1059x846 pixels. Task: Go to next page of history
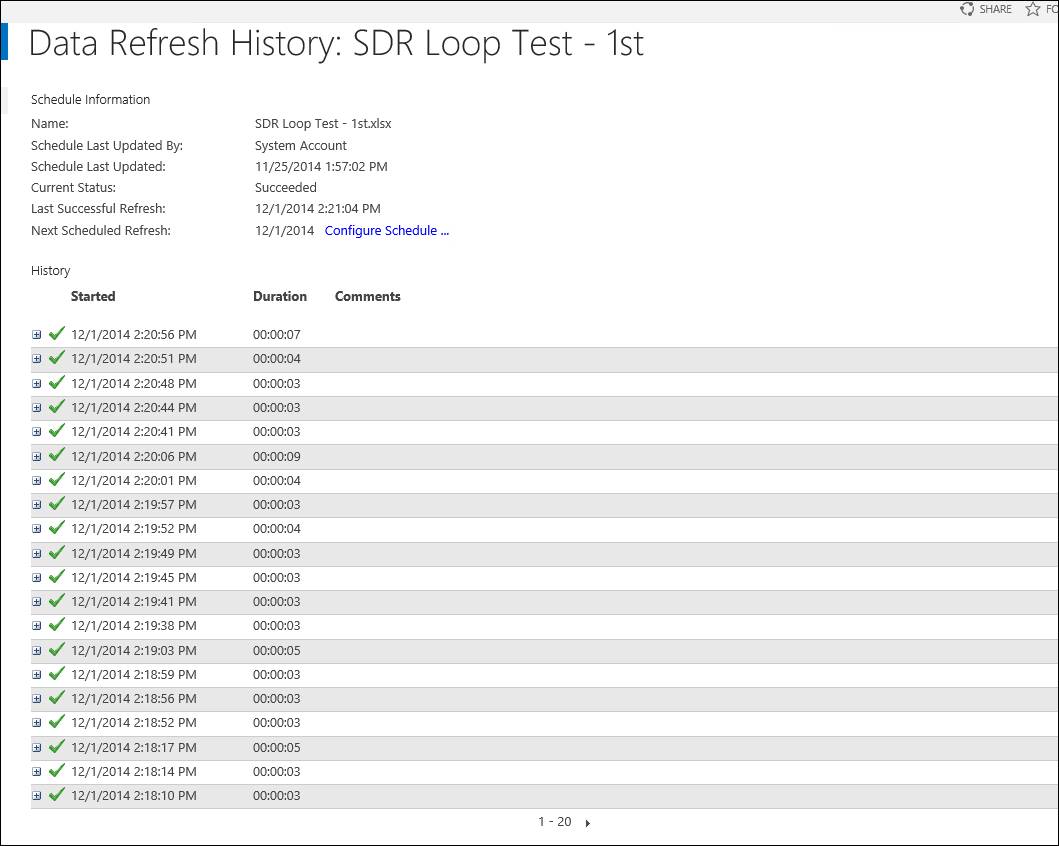588,823
